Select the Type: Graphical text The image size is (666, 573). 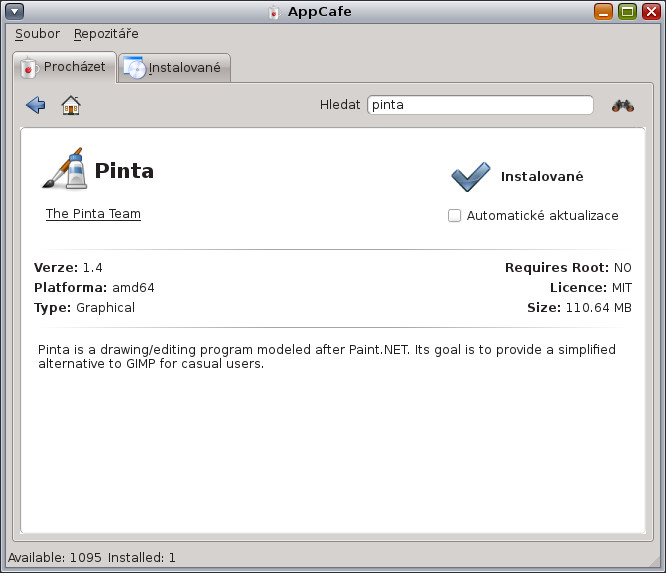click(x=85, y=308)
